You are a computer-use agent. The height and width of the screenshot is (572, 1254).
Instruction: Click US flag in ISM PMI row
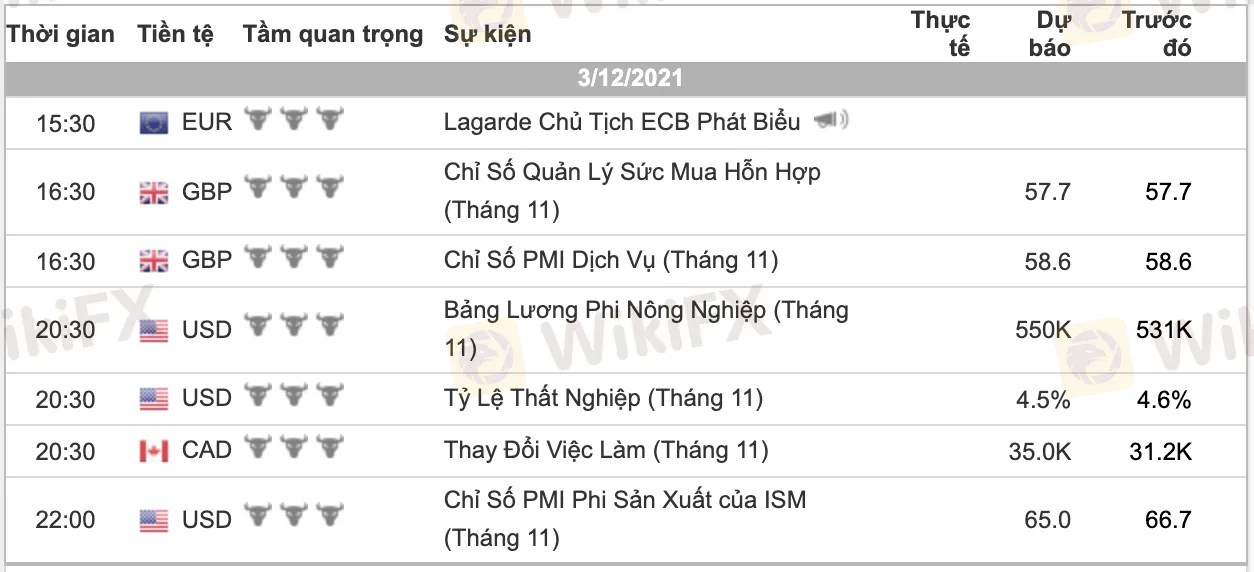154,521
